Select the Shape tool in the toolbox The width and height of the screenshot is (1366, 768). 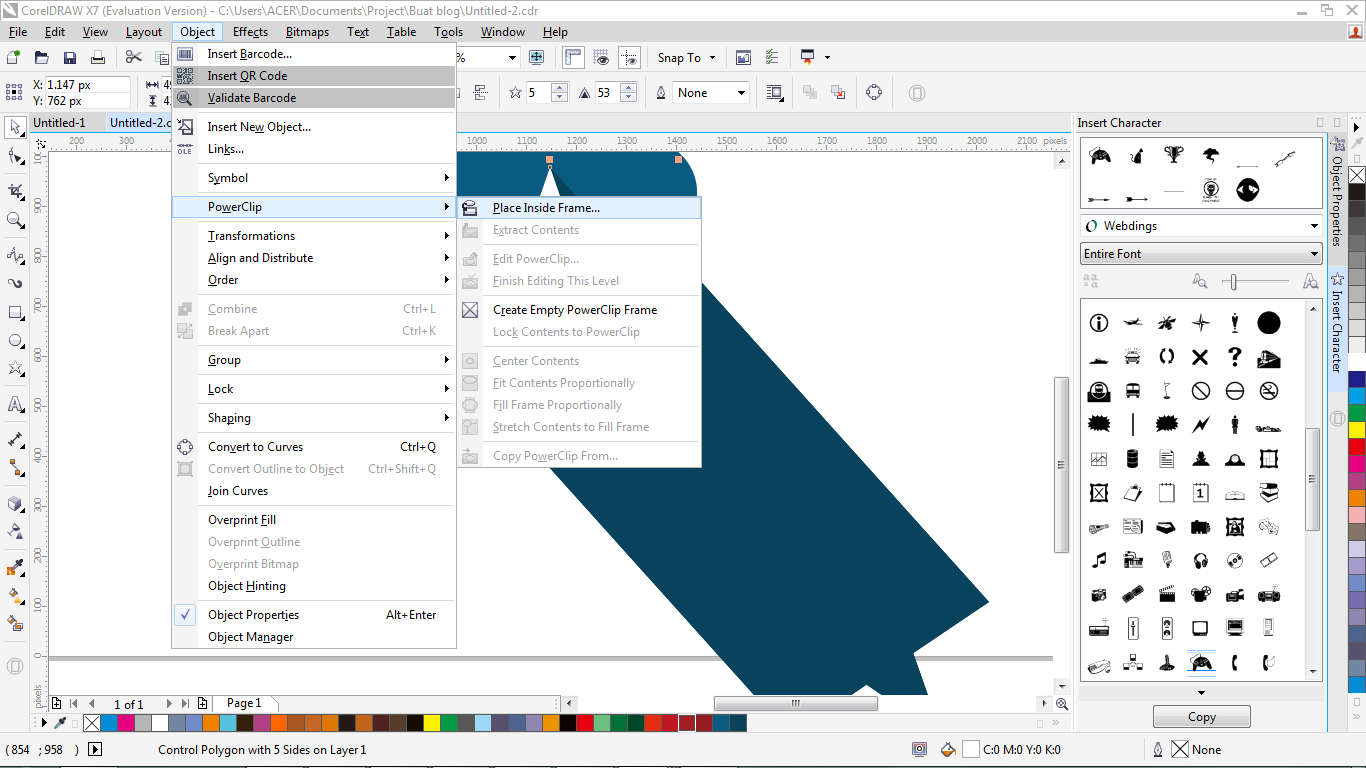point(15,156)
